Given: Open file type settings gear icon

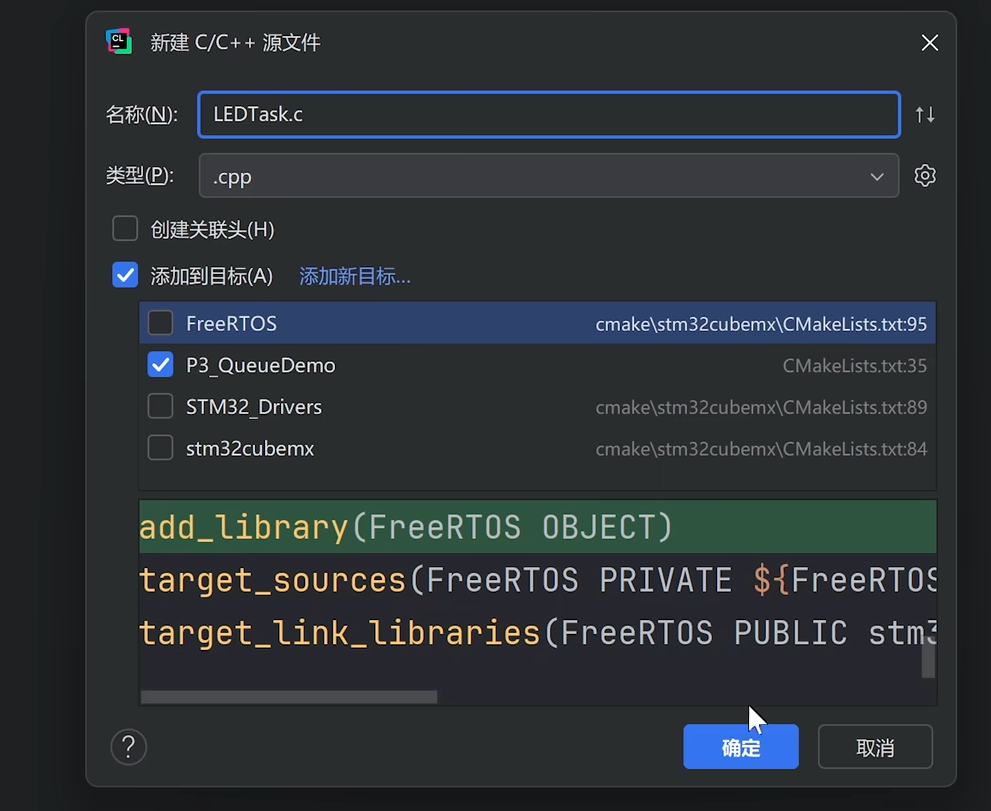Looking at the screenshot, I should tap(925, 175).
